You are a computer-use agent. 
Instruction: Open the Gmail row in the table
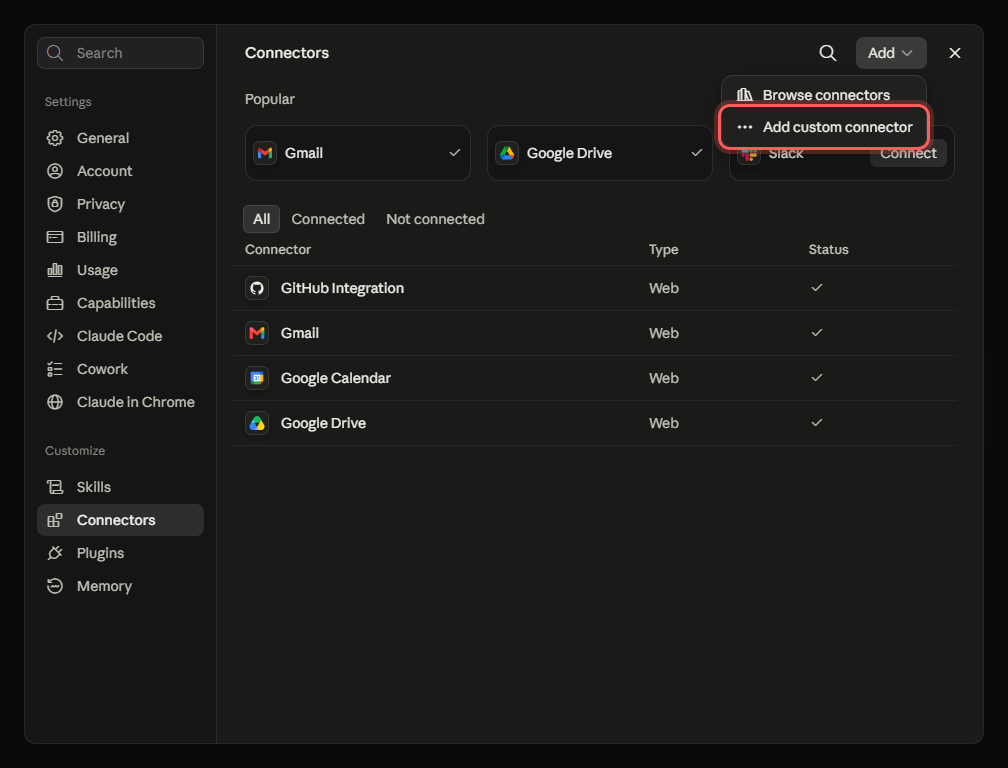tap(595, 333)
